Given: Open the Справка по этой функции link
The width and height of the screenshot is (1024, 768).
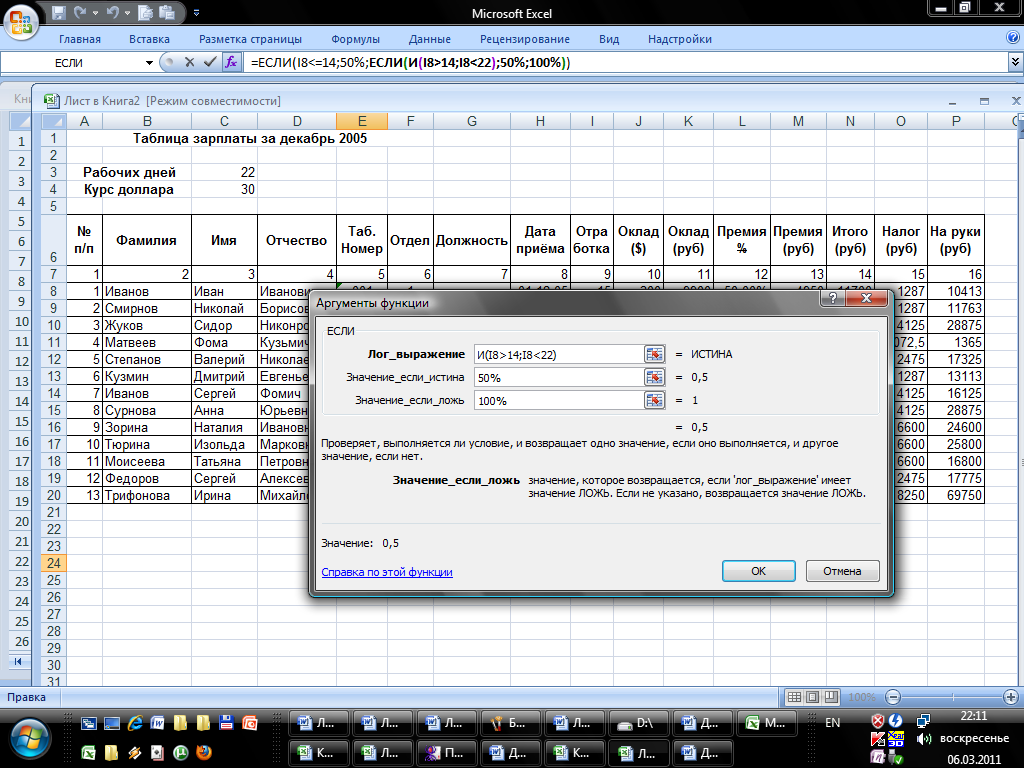Looking at the screenshot, I should [x=387, y=572].
